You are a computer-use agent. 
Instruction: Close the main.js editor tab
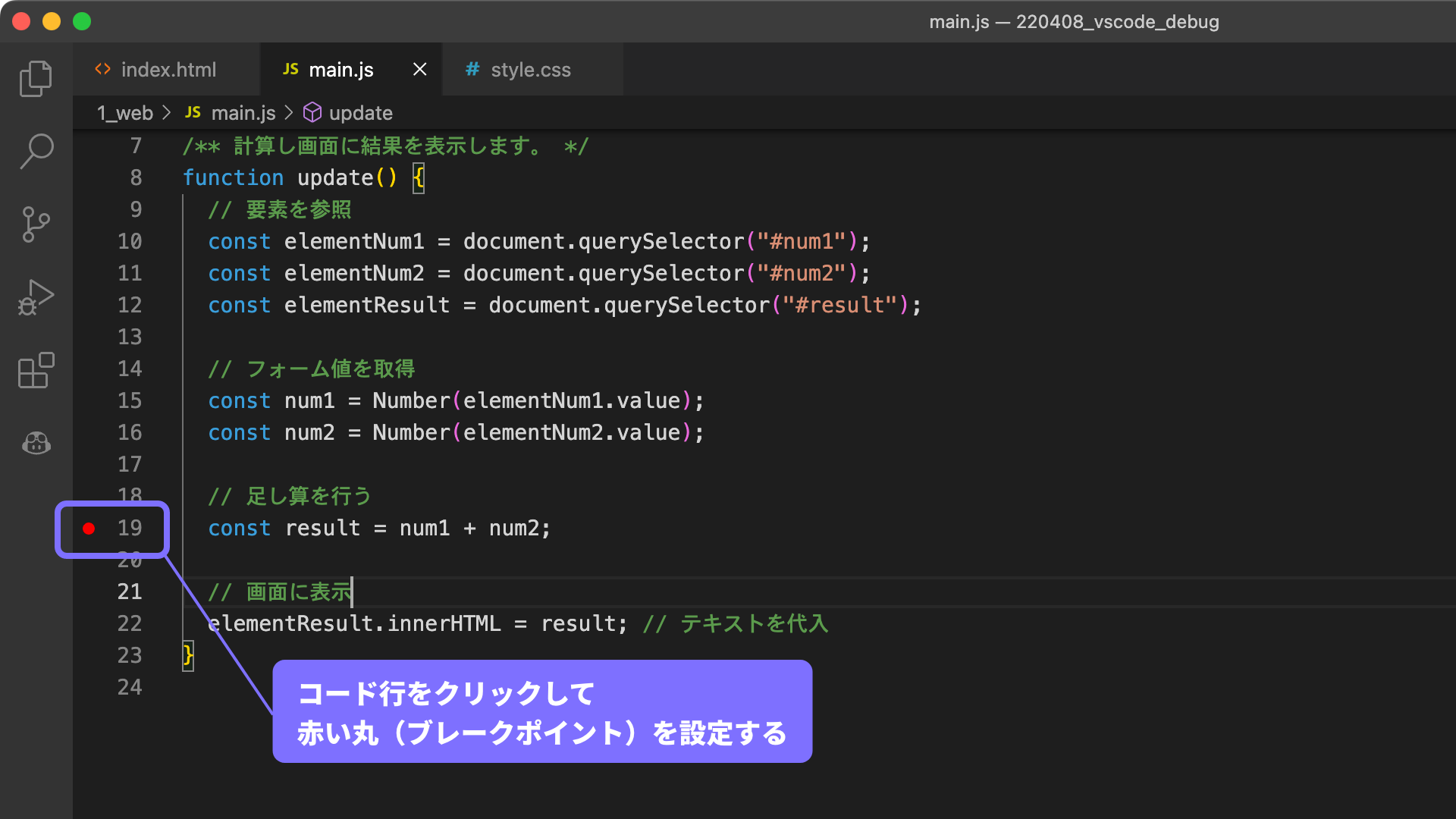tap(419, 70)
